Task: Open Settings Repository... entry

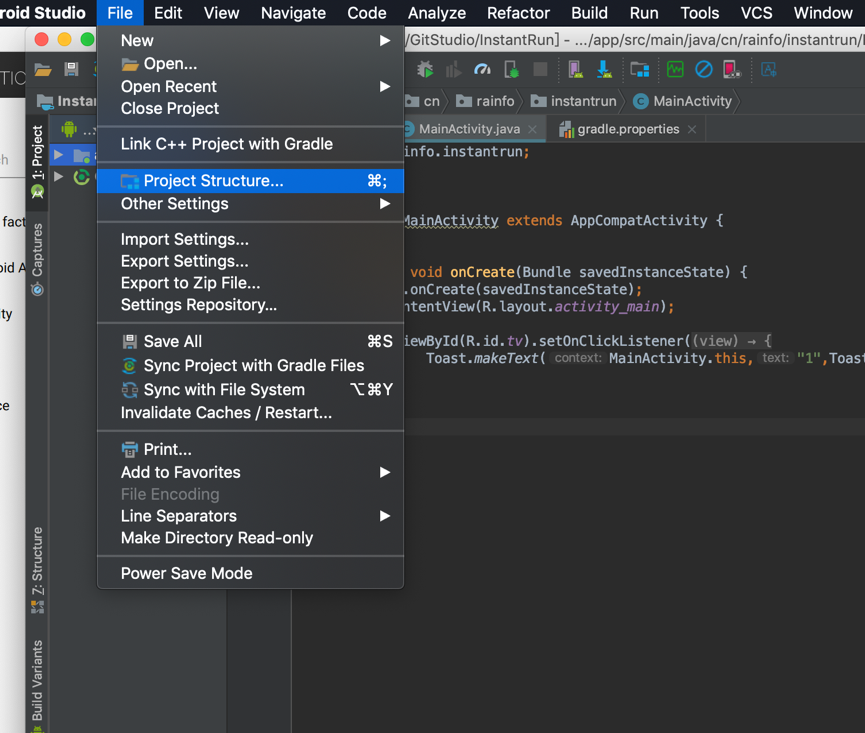Action: point(250,305)
